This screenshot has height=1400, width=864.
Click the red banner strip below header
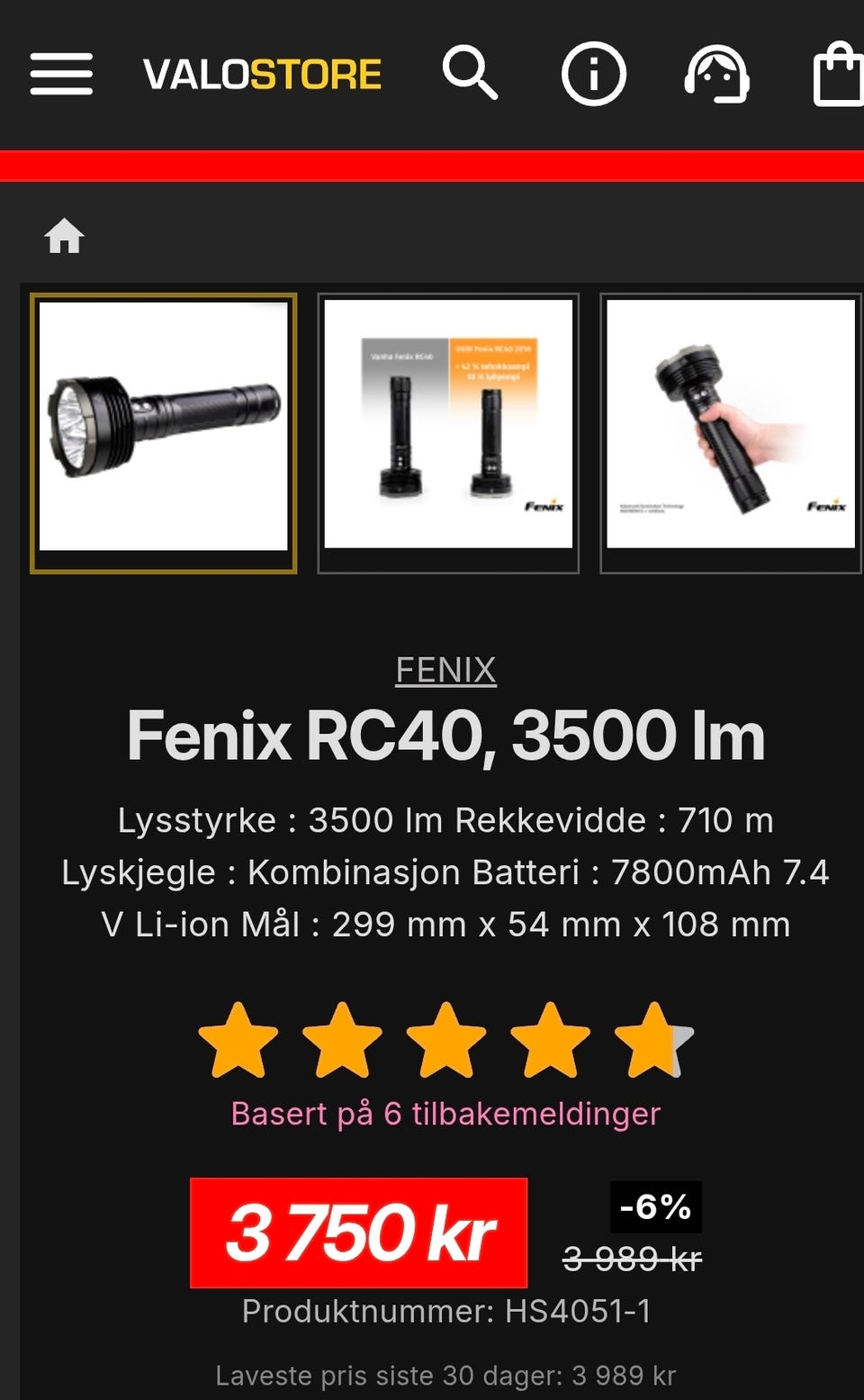pyautogui.click(x=432, y=167)
